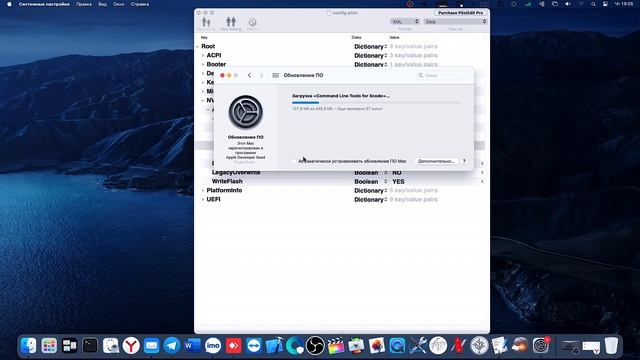Expand the PlatformInfo dictionary row
The image size is (640, 360).
(203, 191)
